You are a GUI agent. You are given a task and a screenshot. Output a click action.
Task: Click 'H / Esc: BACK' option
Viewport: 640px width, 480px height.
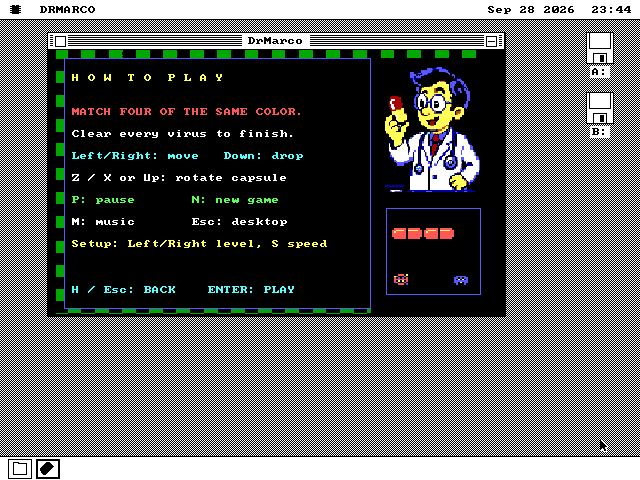(x=123, y=289)
